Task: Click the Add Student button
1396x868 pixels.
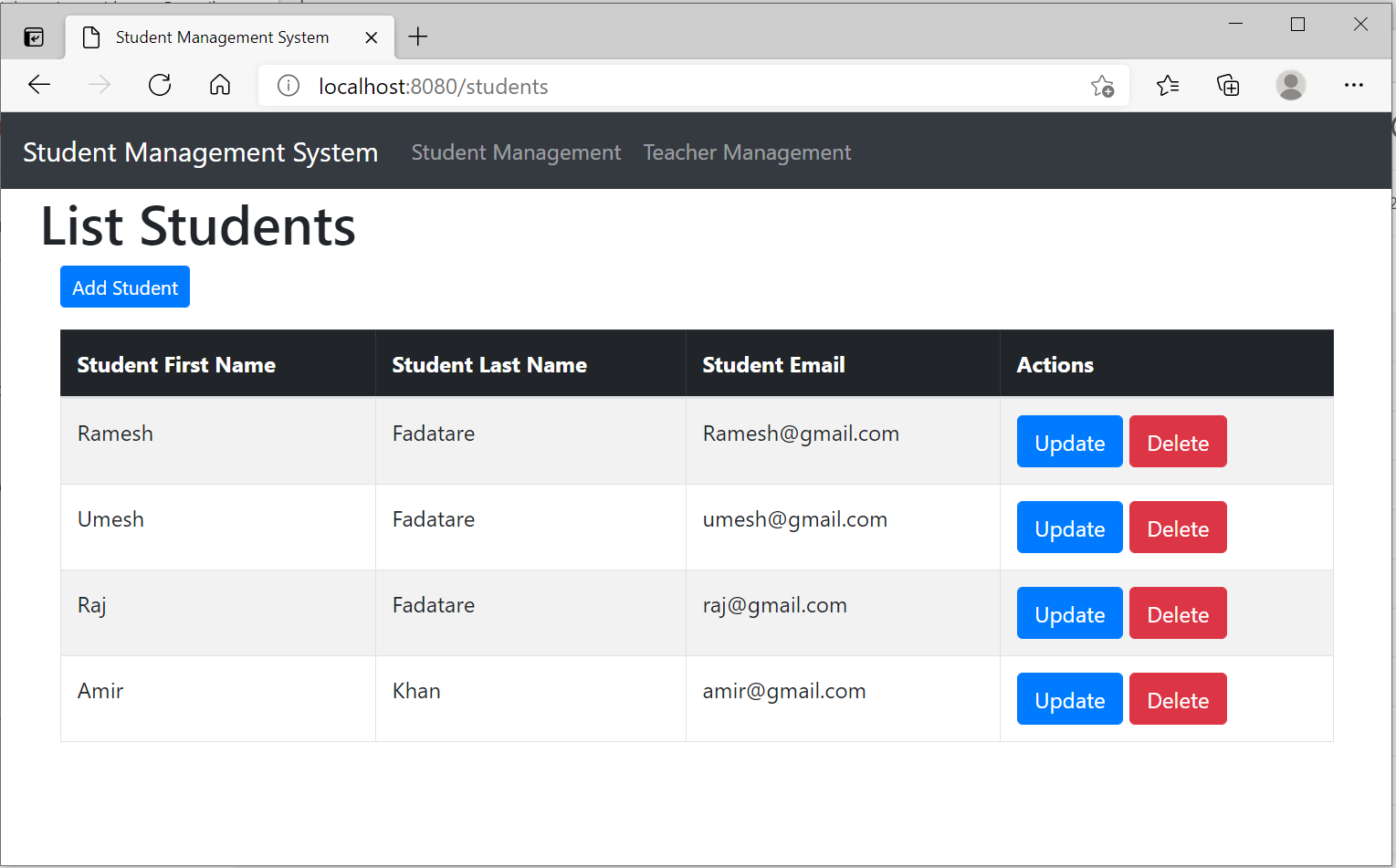Action: (124, 287)
